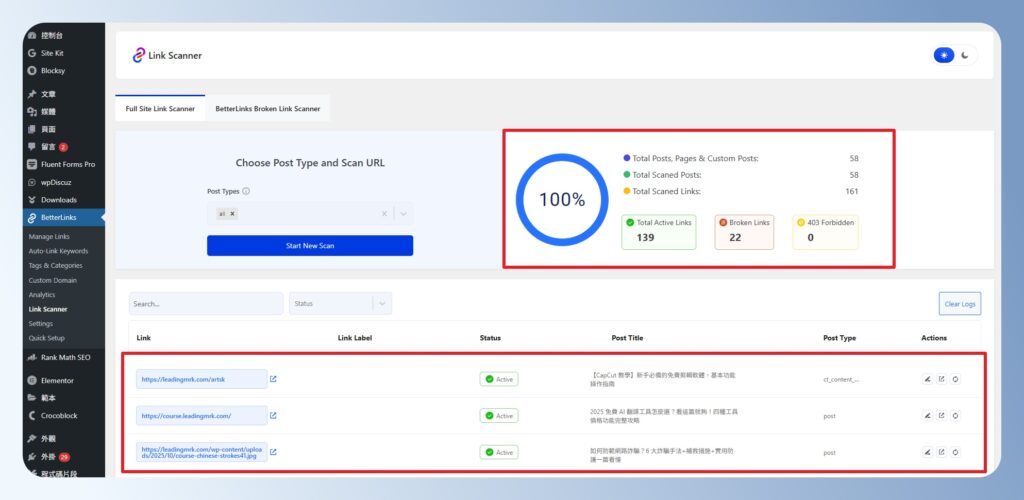The height and width of the screenshot is (500, 1024).
Task: Click the 100% scan progress circle
Action: coord(561,199)
